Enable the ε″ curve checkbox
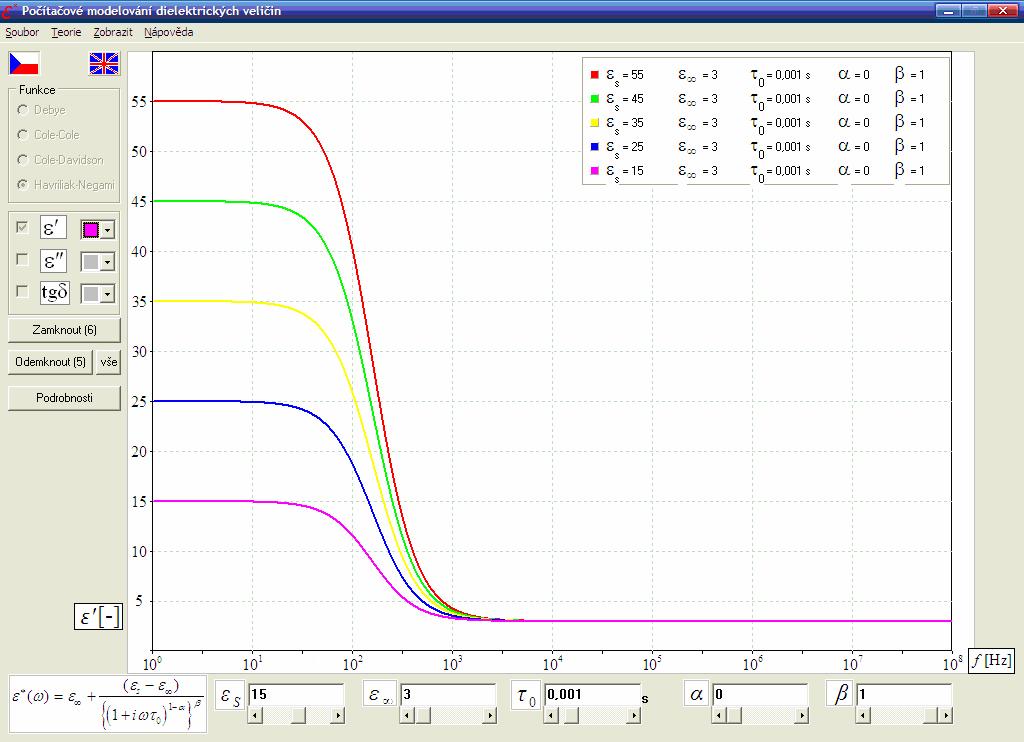Image resolution: width=1024 pixels, height=742 pixels. [x=22, y=260]
